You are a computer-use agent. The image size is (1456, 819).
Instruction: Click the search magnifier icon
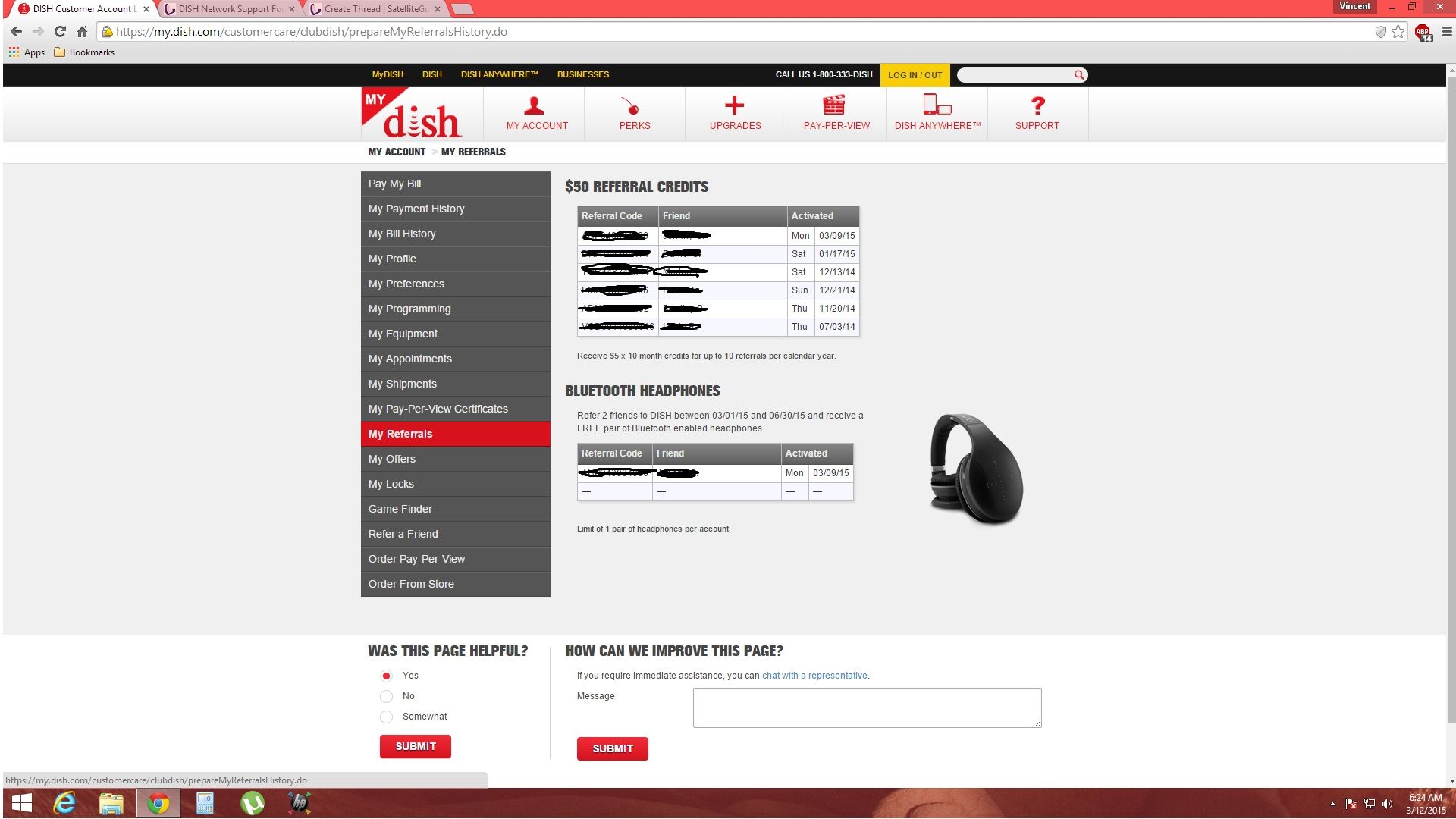(1078, 75)
